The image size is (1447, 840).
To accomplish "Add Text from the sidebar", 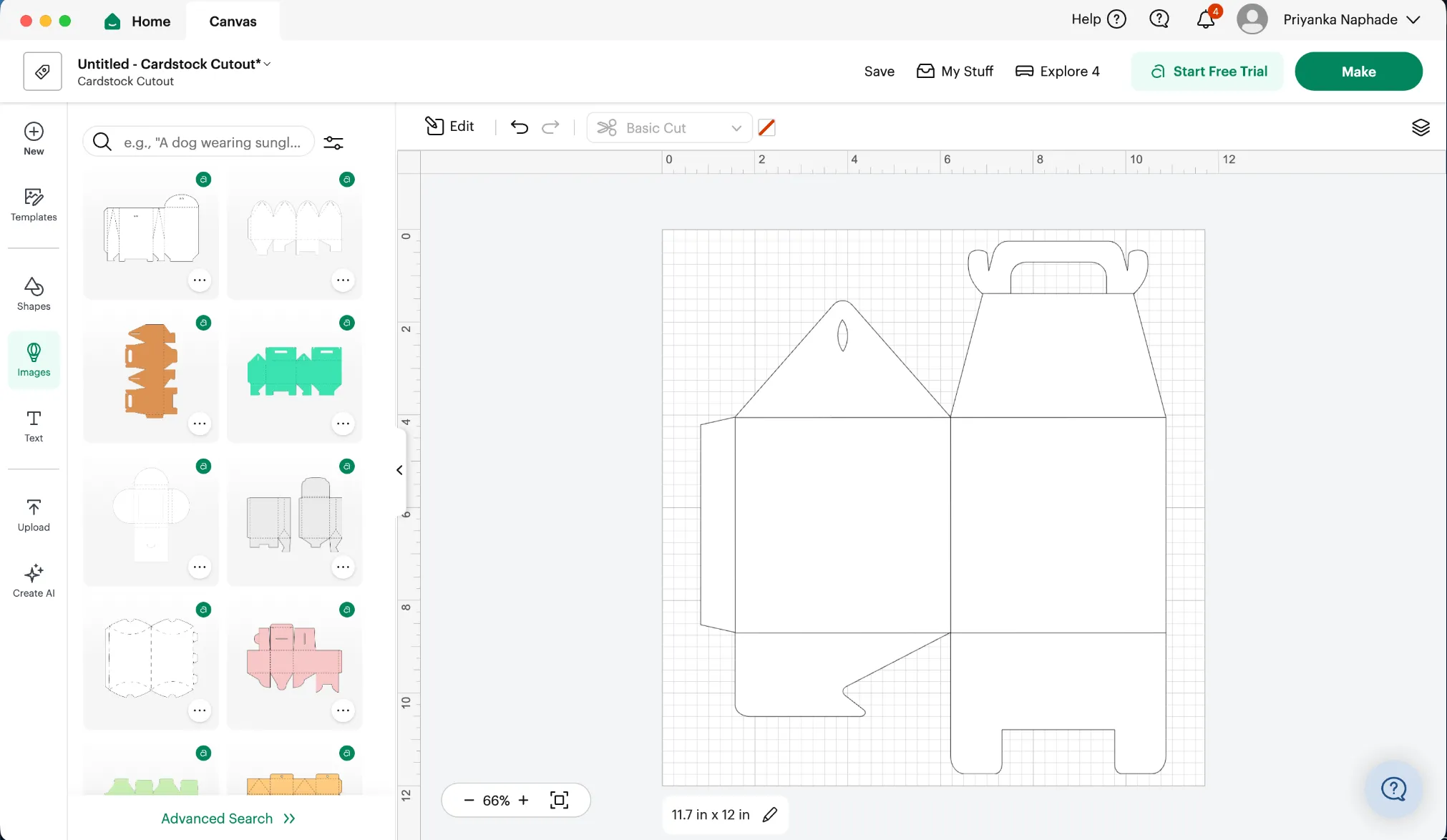I will 34,426.
